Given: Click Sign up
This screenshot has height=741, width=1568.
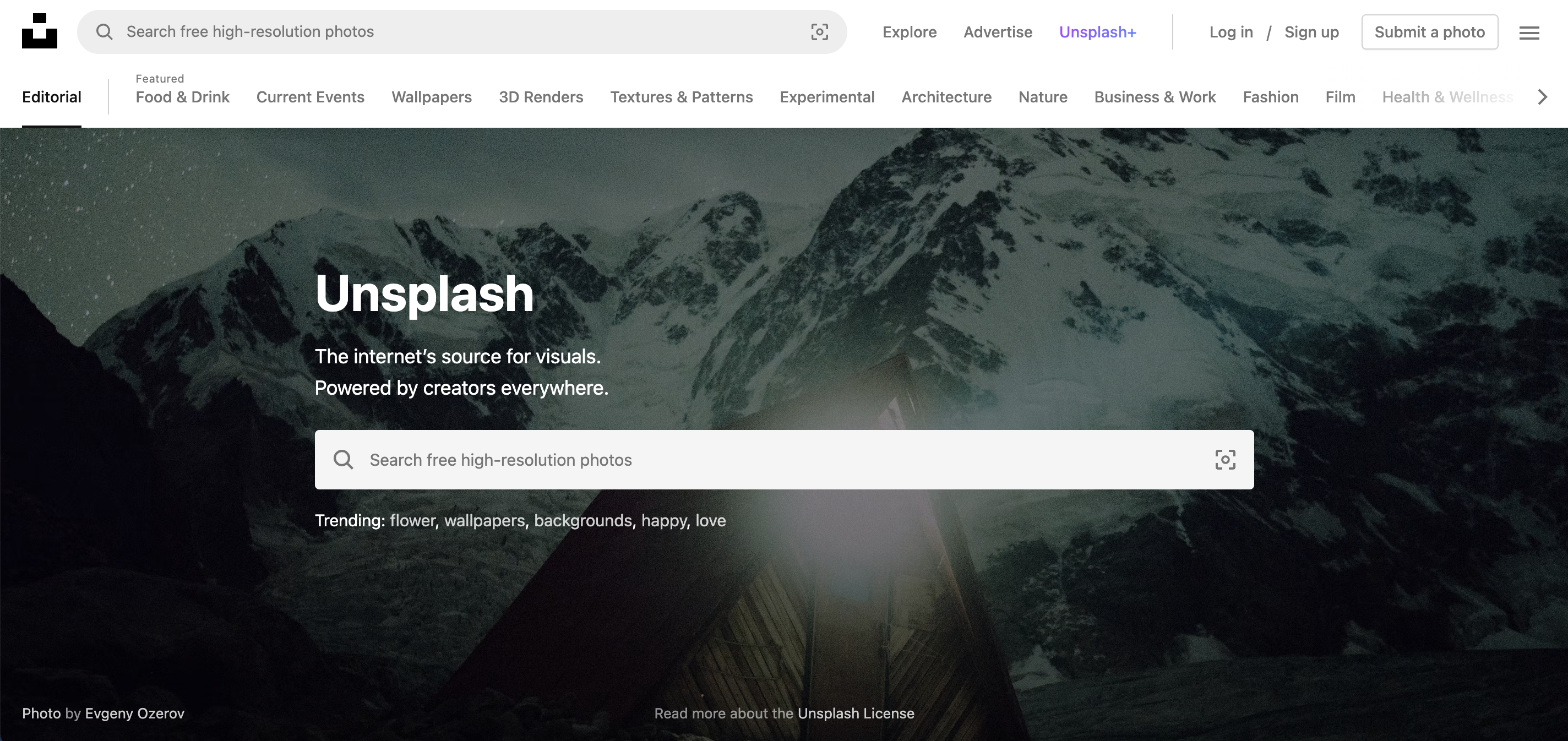Looking at the screenshot, I should (x=1312, y=32).
